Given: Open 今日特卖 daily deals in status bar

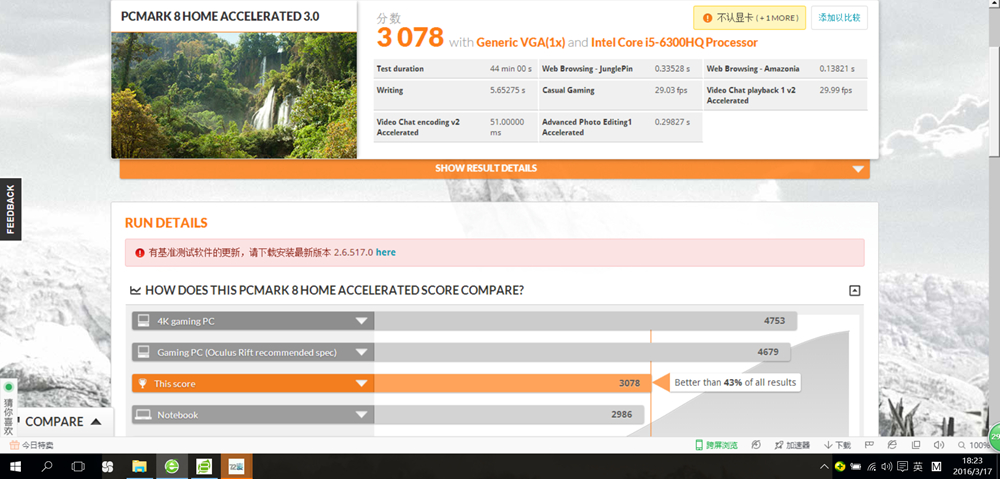Looking at the screenshot, I should click(x=32, y=445).
